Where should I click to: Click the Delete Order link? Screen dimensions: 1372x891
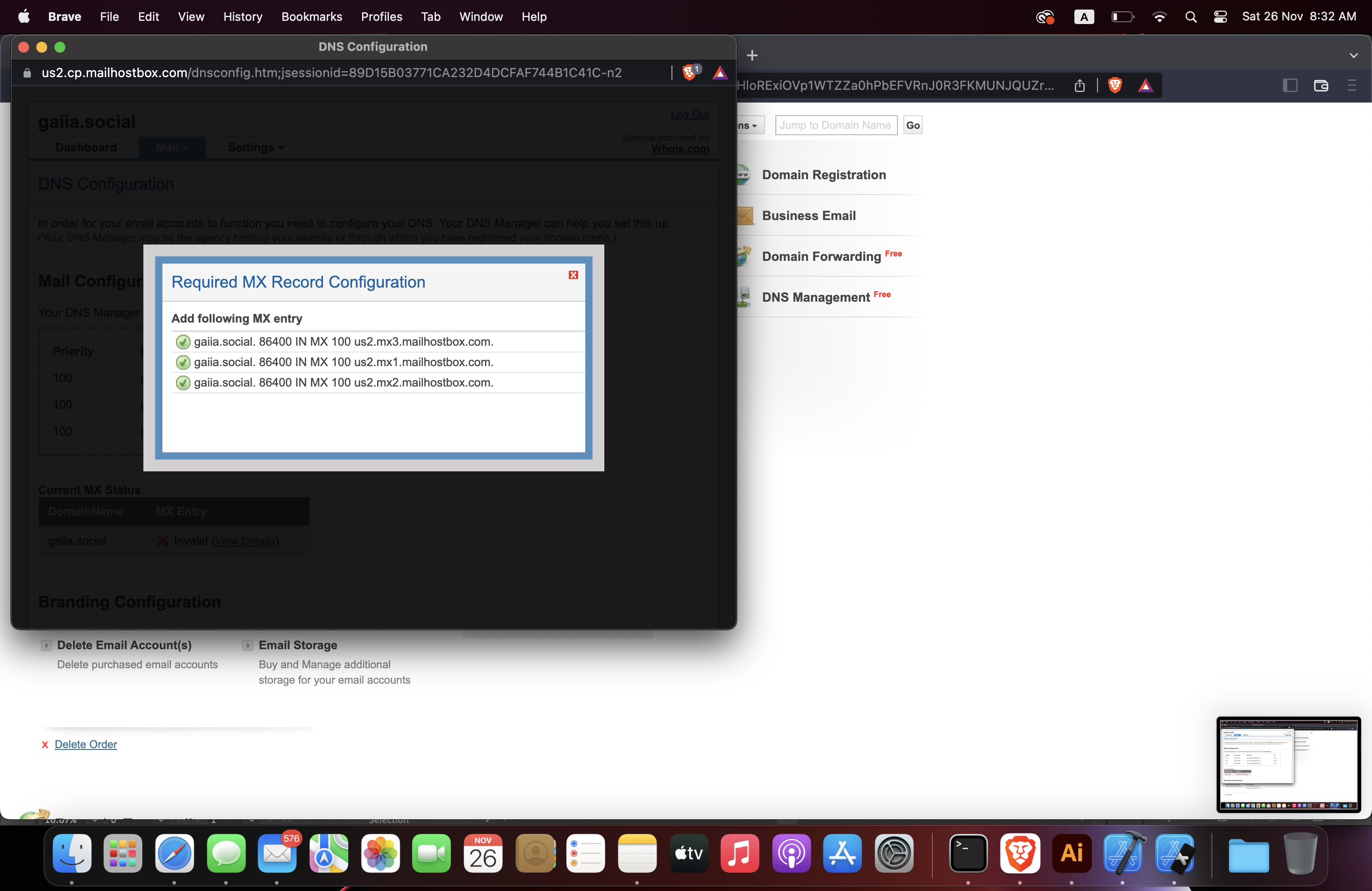85,744
